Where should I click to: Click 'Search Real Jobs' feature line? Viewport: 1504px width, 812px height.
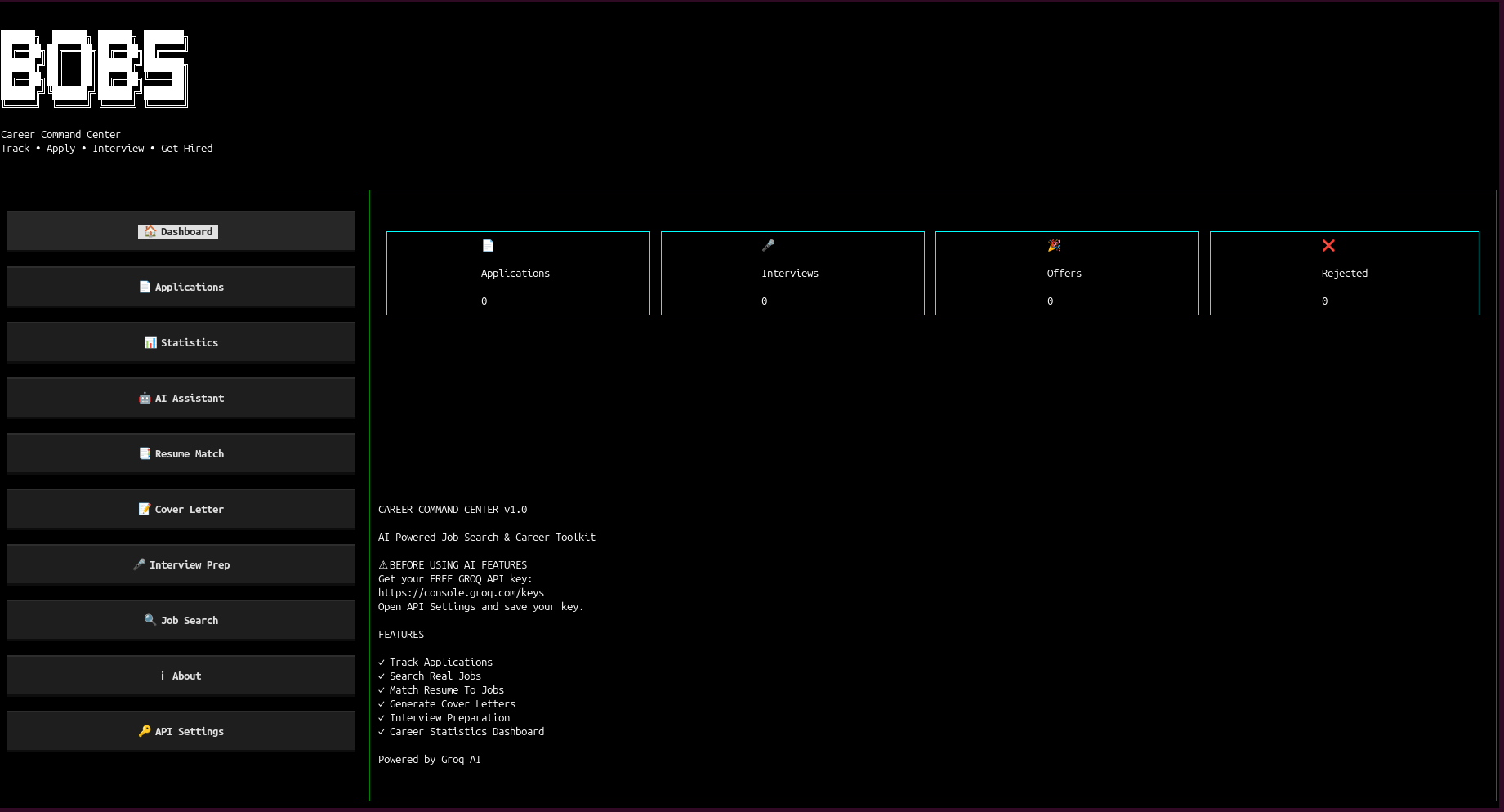pos(430,676)
